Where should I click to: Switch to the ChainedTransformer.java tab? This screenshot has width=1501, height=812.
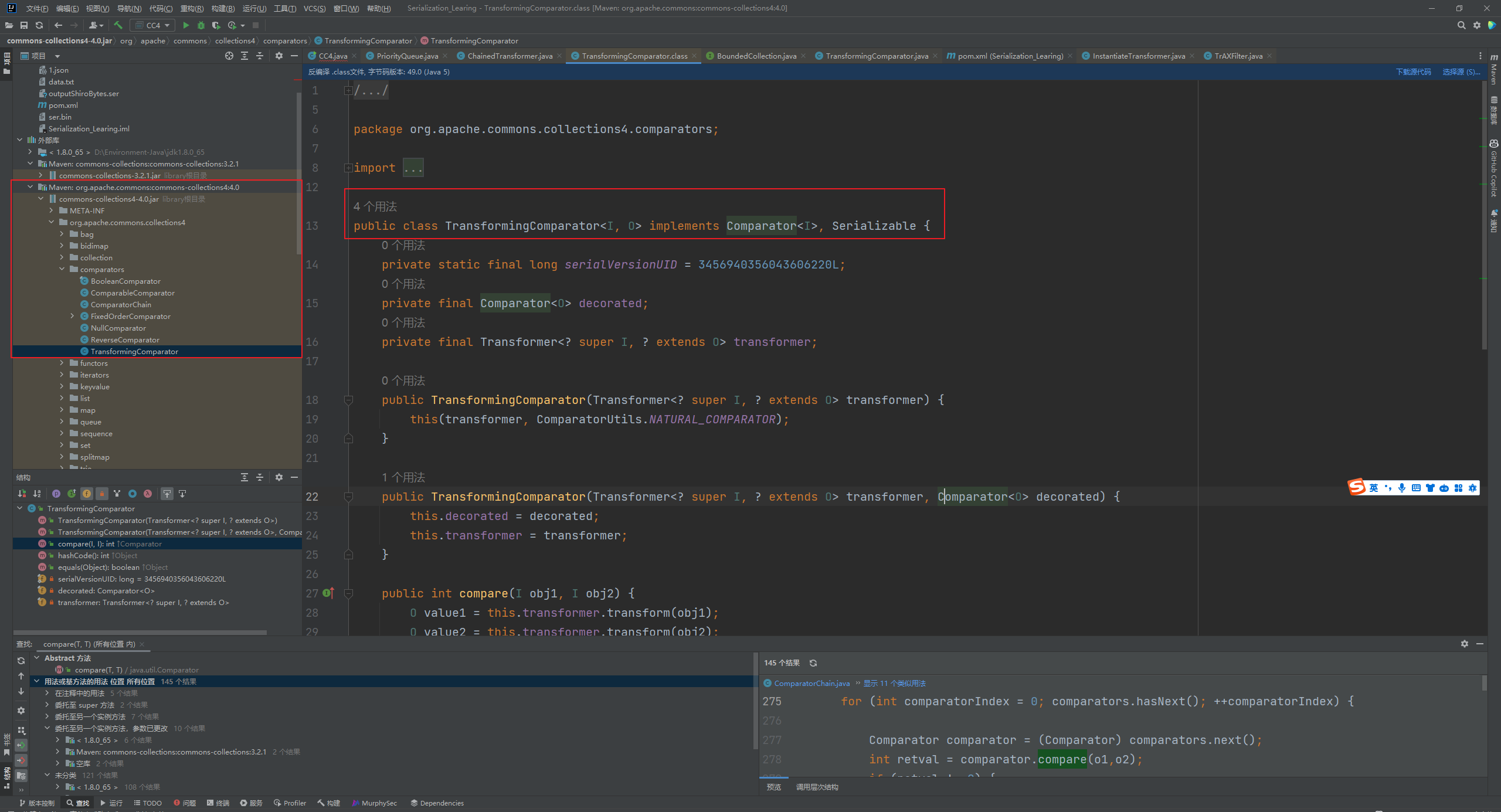tap(510, 56)
